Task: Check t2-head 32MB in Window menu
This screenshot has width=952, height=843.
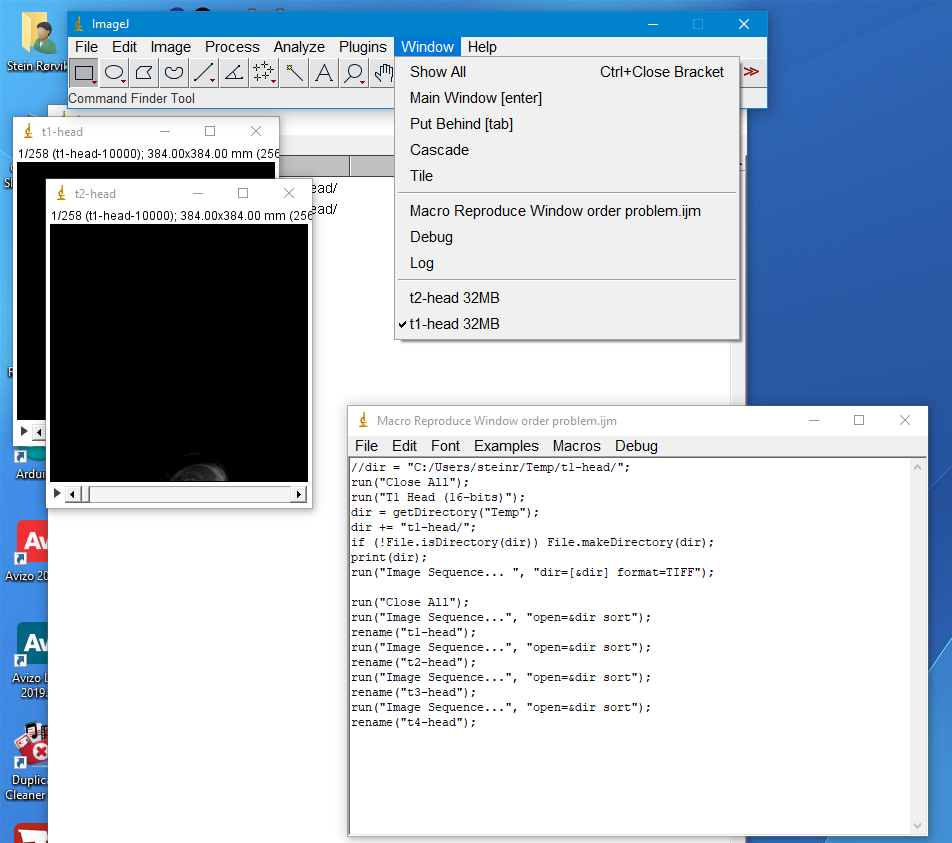Action: click(454, 298)
